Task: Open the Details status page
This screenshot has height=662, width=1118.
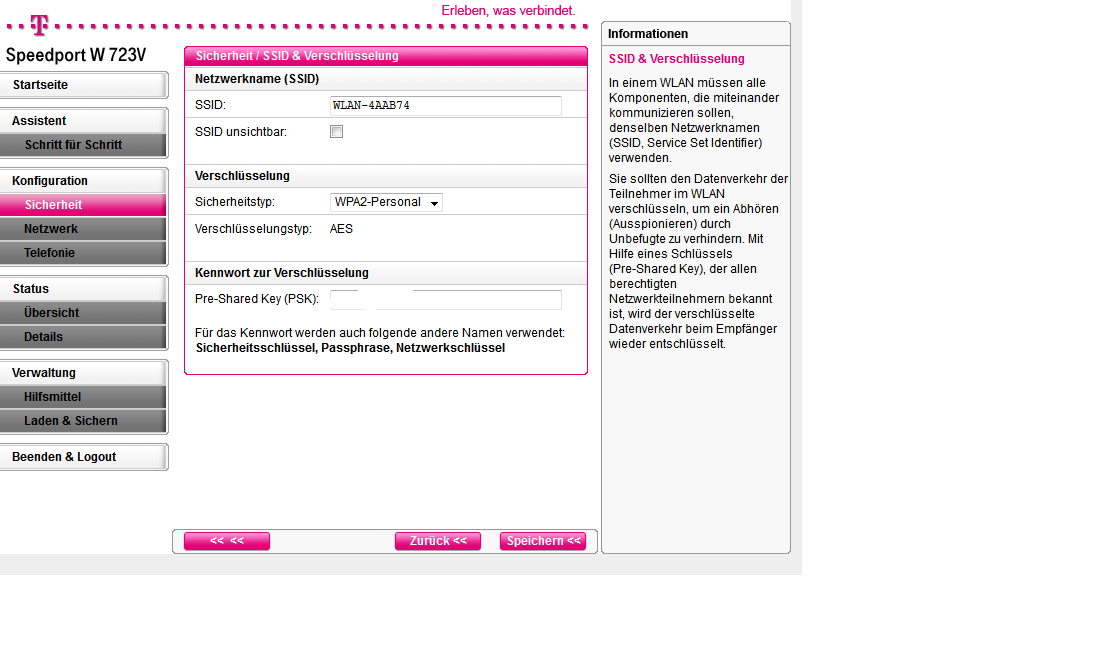Action: coord(83,337)
